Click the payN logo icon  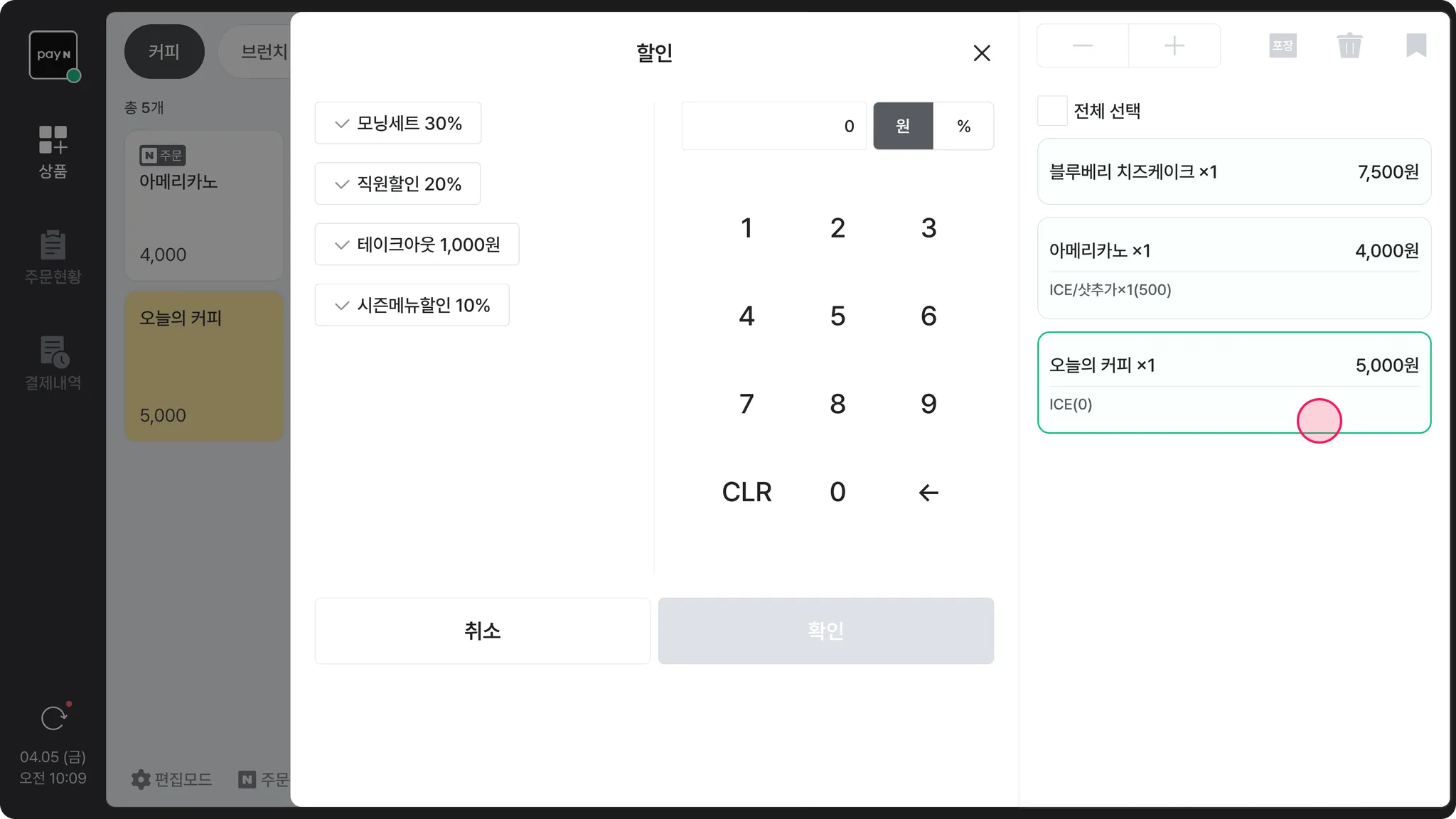point(53,55)
